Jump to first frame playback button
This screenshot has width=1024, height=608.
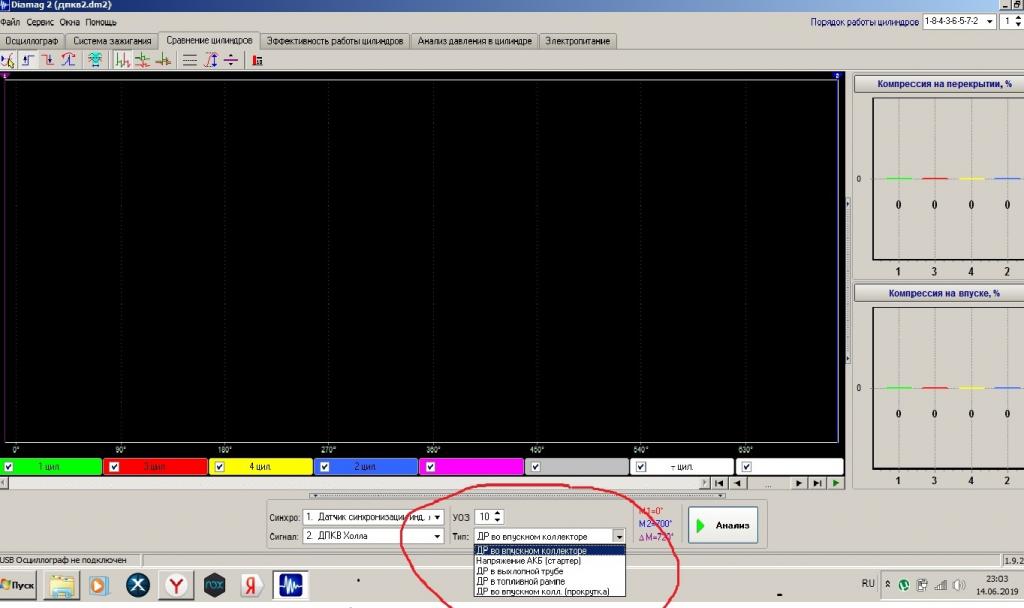[718, 483]
